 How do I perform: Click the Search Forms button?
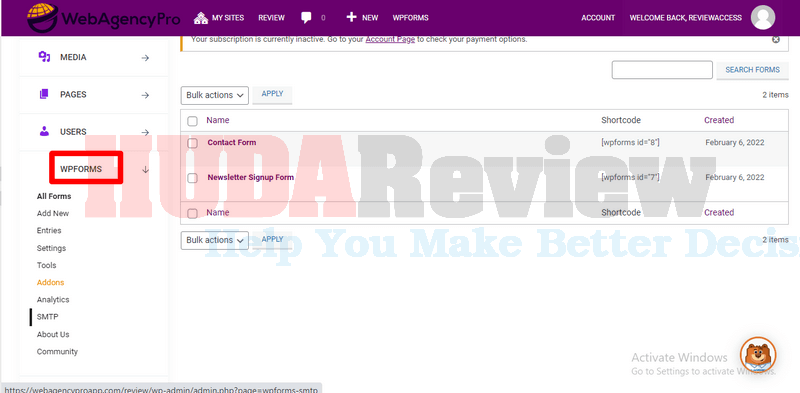(753, 70)
